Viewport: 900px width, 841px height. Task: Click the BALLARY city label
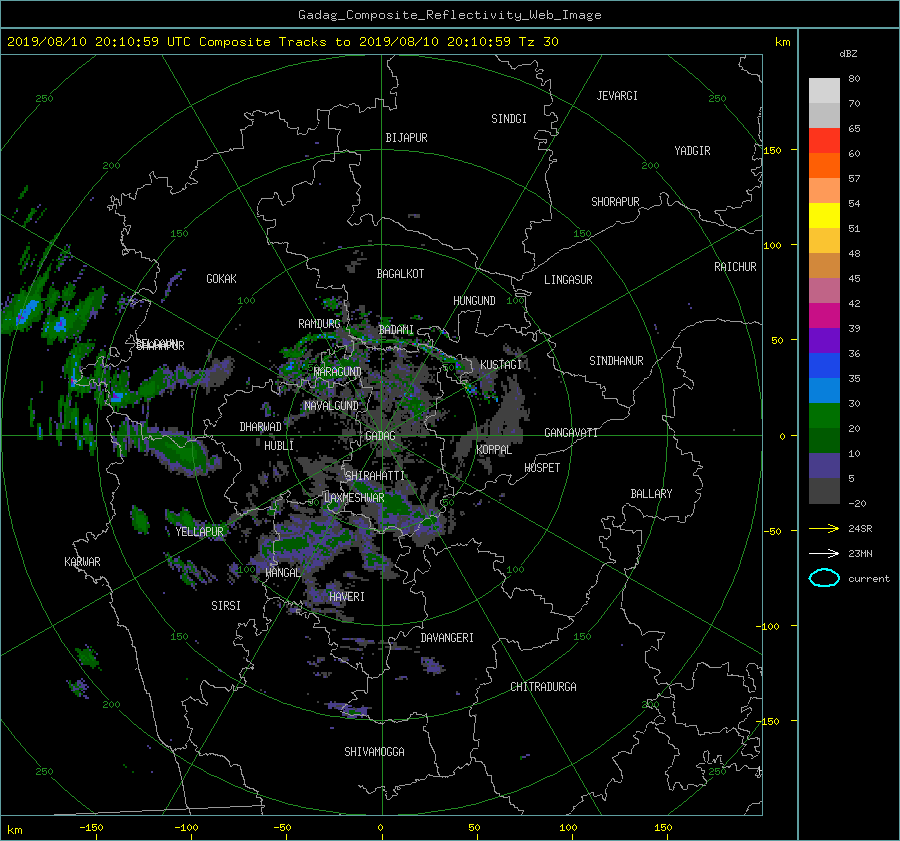pos(651,494)
